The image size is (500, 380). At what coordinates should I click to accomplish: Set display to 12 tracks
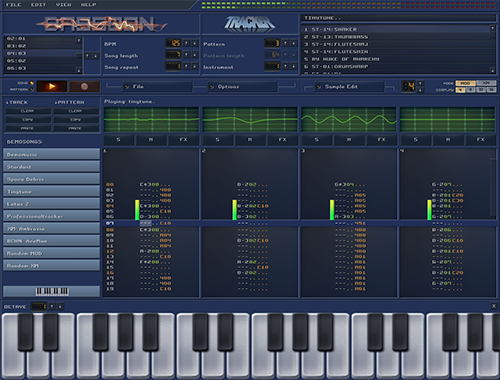tap(481, 90)
